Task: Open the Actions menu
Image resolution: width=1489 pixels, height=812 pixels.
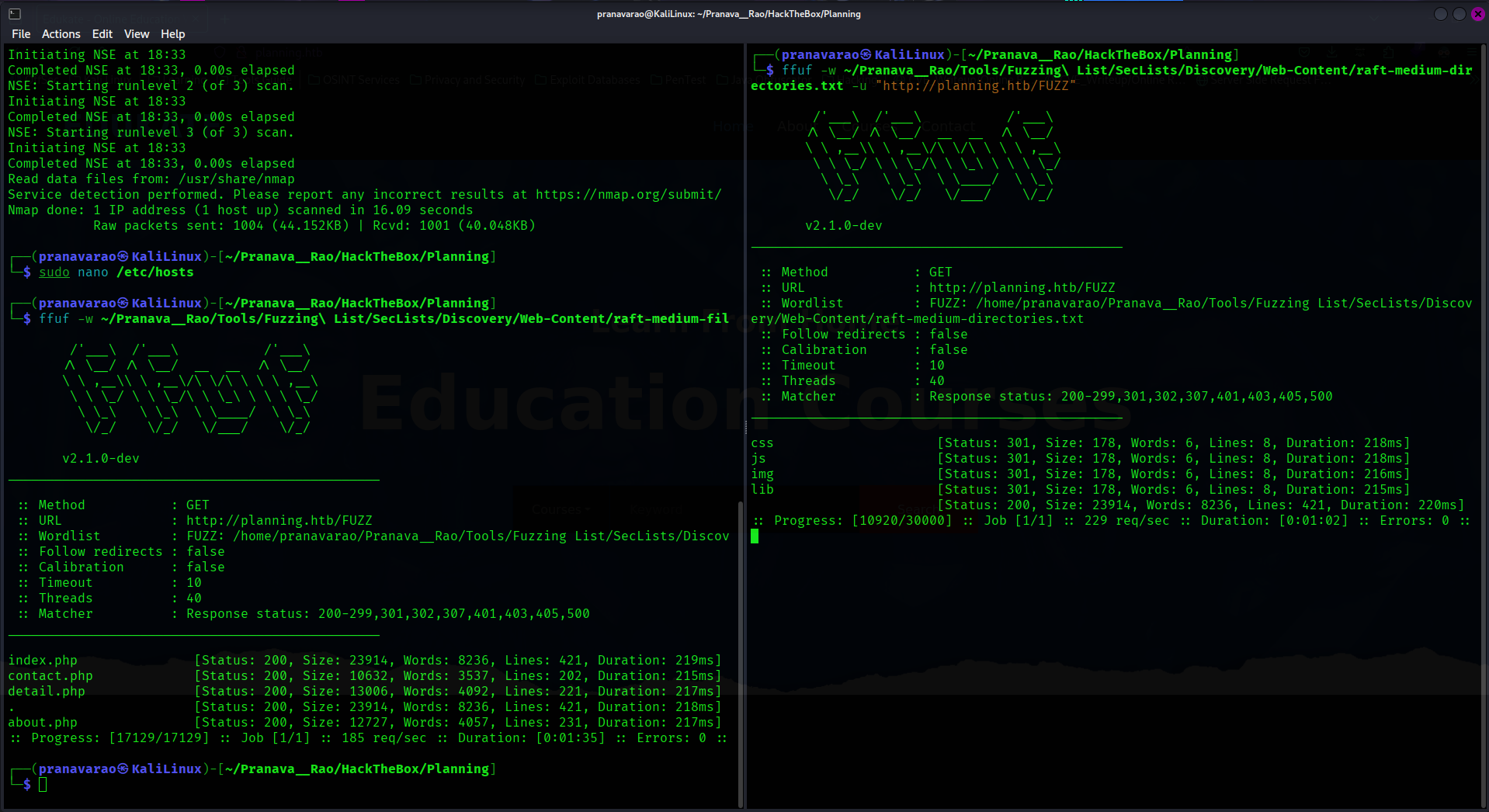Action: [x=61, y=34]
